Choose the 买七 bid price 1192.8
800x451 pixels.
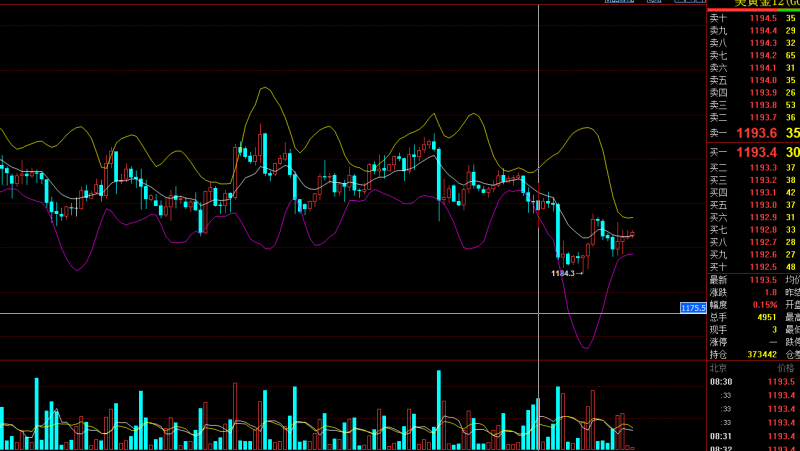click(763, 230)
